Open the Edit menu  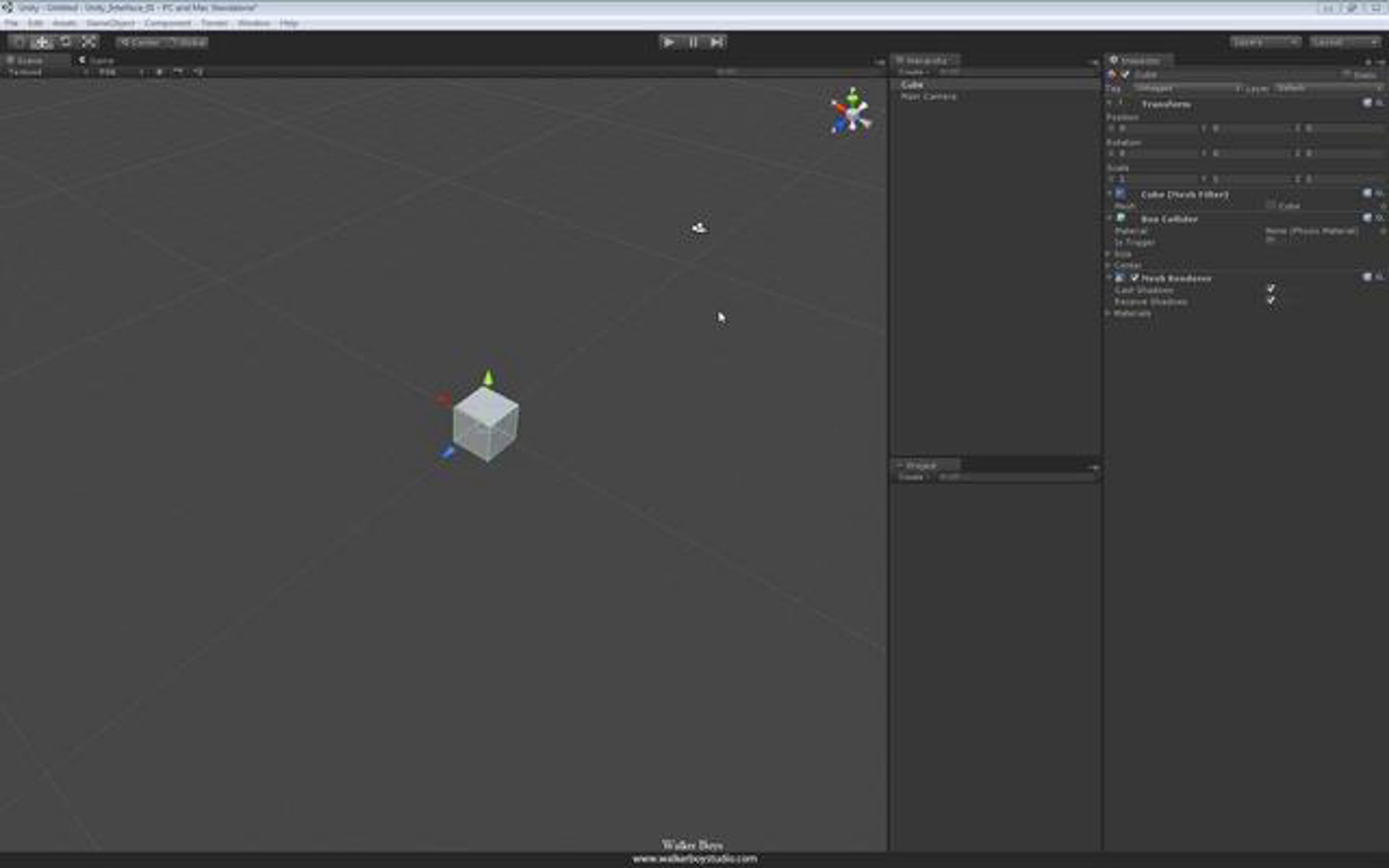(35, 23)
